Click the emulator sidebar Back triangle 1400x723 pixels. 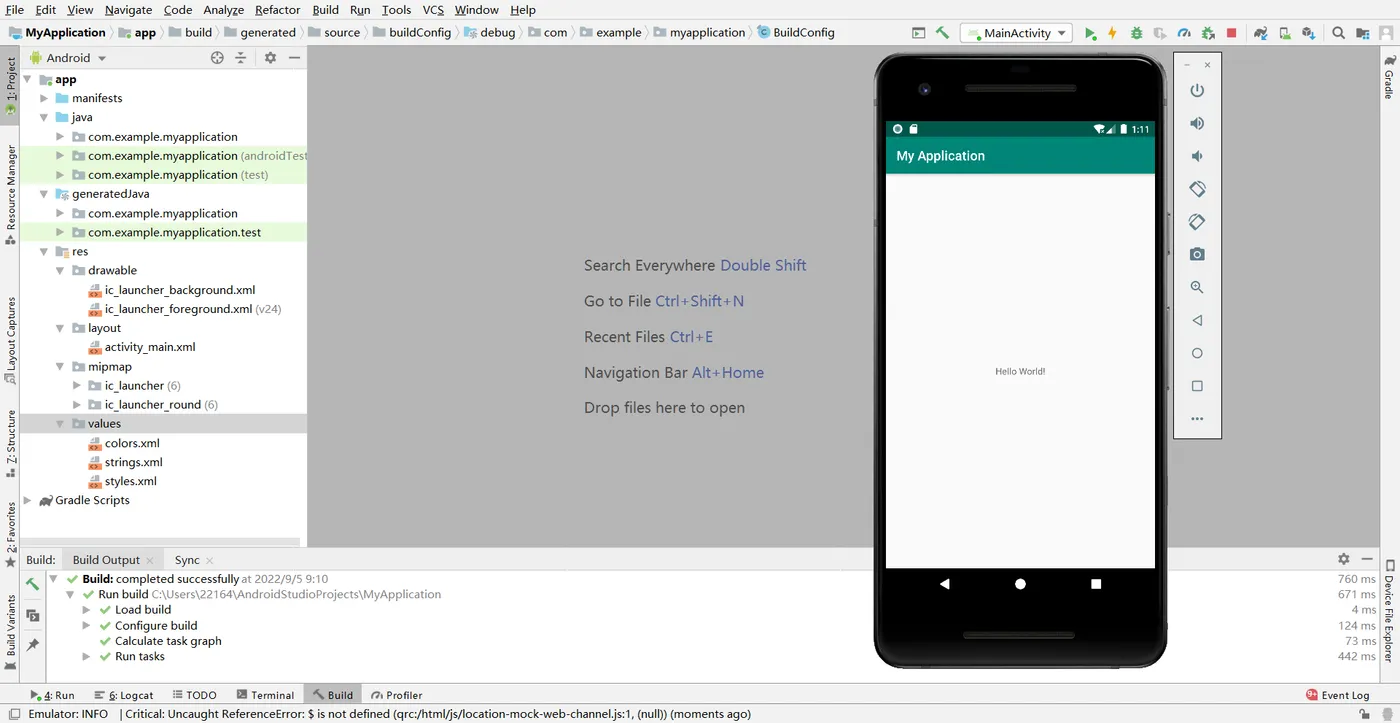click(1197, 320)
